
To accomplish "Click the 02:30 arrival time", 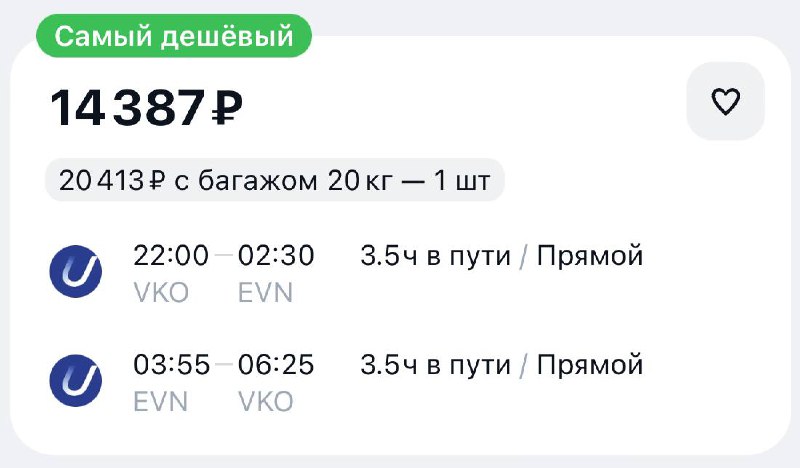I will pos(276,257).
